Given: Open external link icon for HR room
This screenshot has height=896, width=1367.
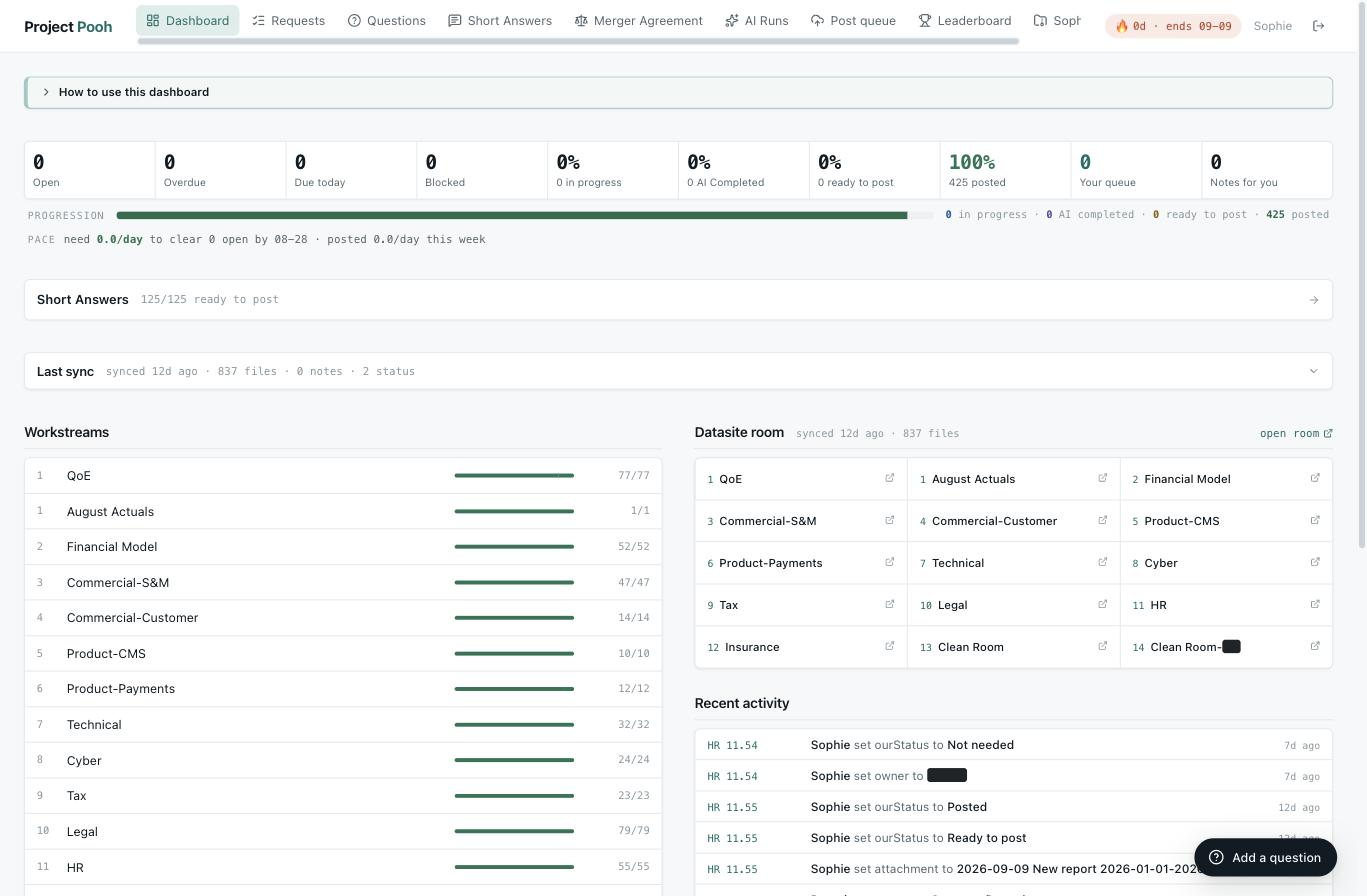Looking at the screenshot, I should [1315, 604].
